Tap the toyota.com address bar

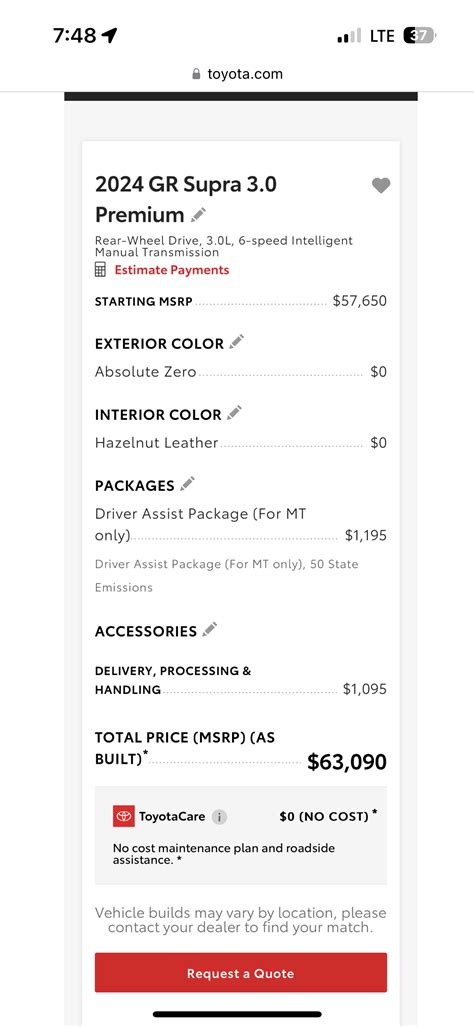237,73
